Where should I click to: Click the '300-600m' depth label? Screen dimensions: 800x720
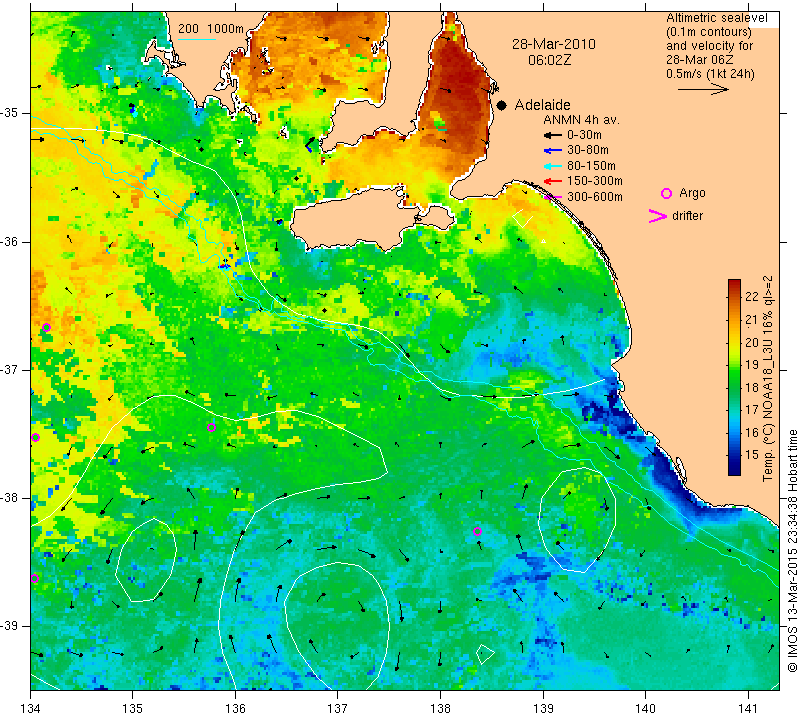tap(595, 197)
